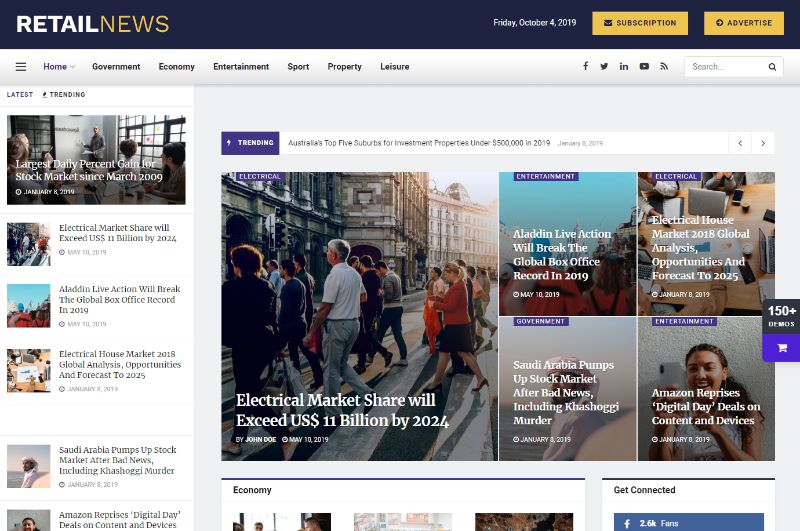
Task: Open the Government menu item
Action: click(x=116, y=67)
